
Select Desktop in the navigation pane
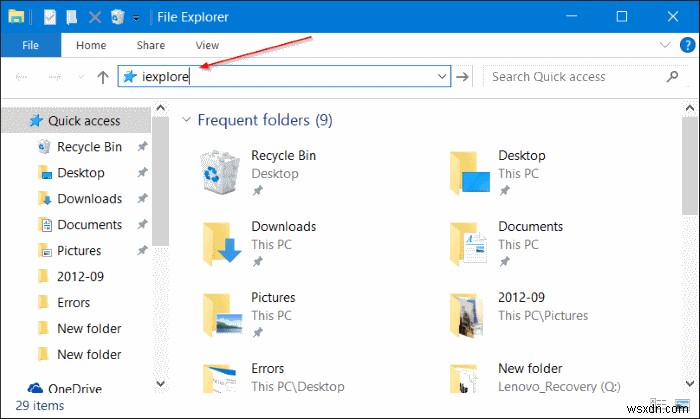pos(80,173)
